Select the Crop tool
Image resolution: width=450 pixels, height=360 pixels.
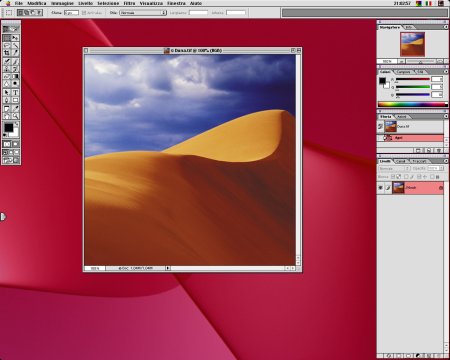[7, 53]
